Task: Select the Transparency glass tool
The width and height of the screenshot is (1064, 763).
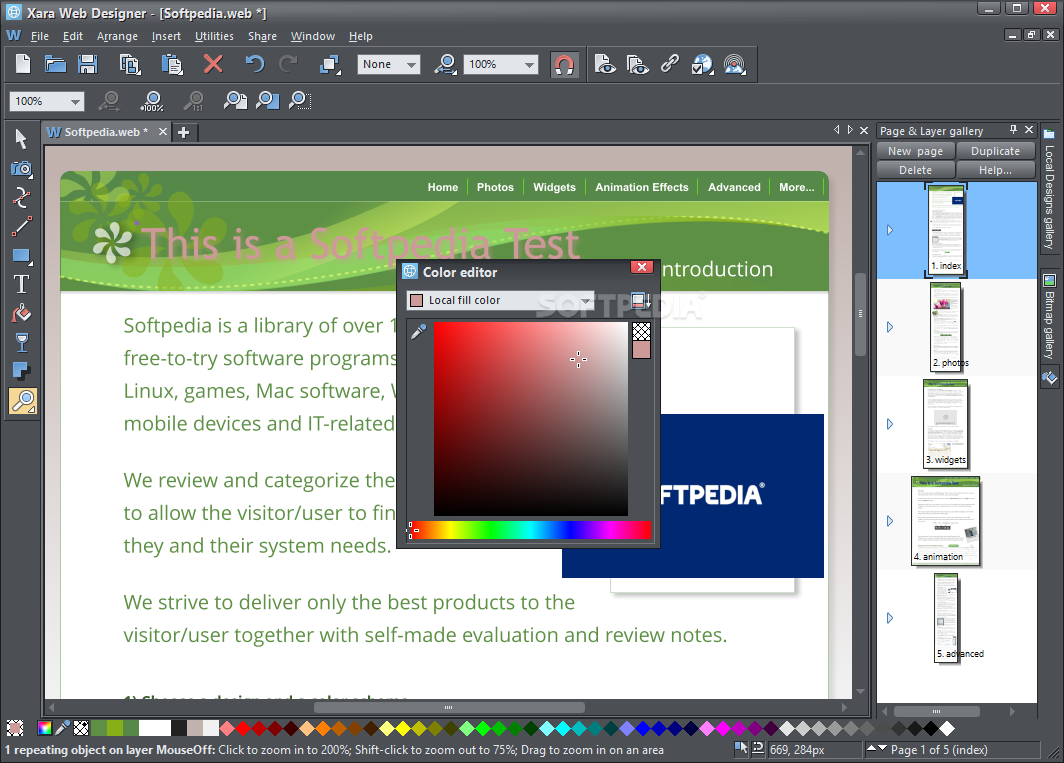Action: (x=21, y=342)
